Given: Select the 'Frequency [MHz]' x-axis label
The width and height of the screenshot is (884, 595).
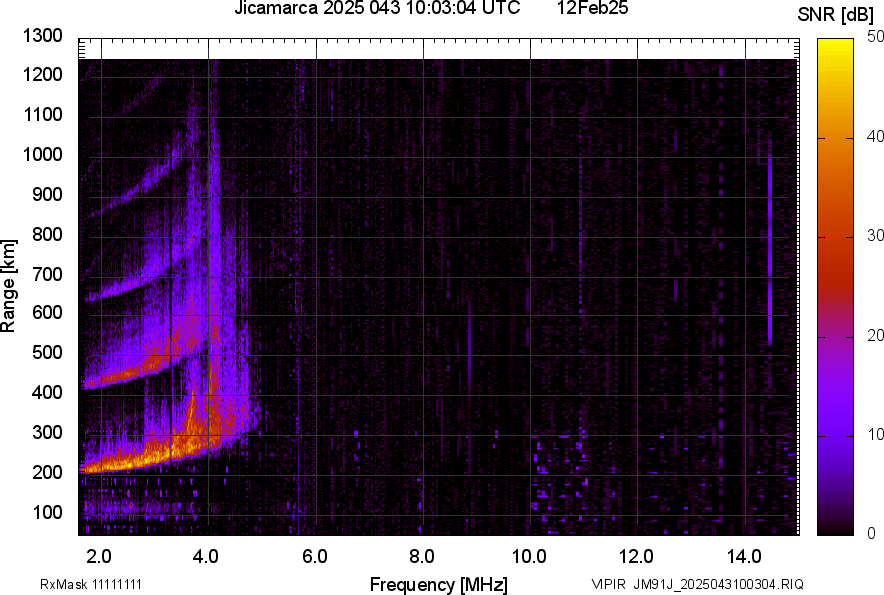Looking at the screenshot, I should click(x=438, y=584).
